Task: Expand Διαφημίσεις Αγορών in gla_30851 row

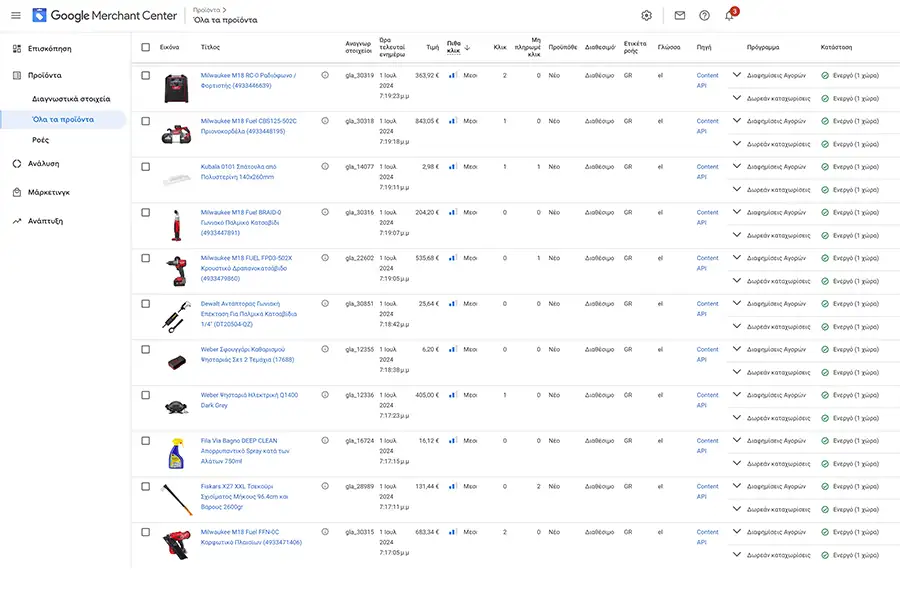Action: click(737, 303)
